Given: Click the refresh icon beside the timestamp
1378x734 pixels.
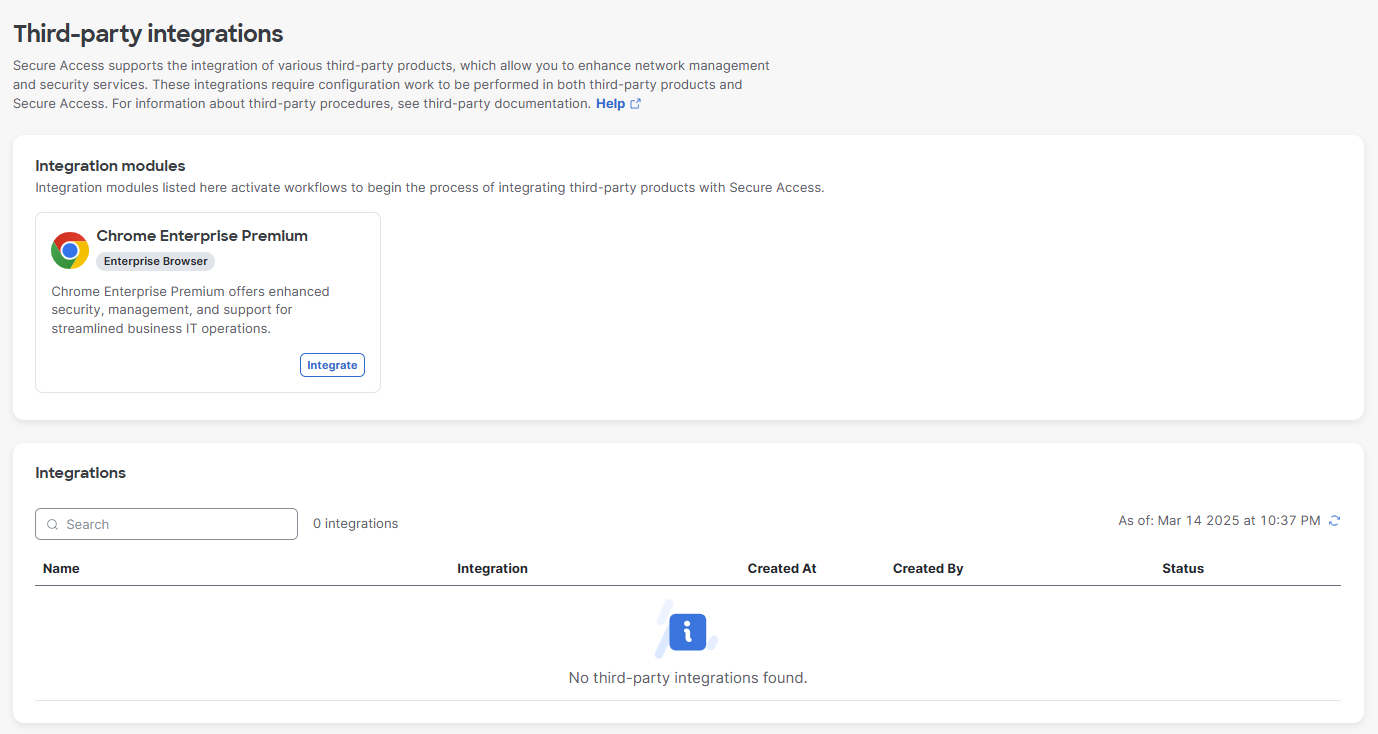Looking at the screenshot, I should 1334,521.
